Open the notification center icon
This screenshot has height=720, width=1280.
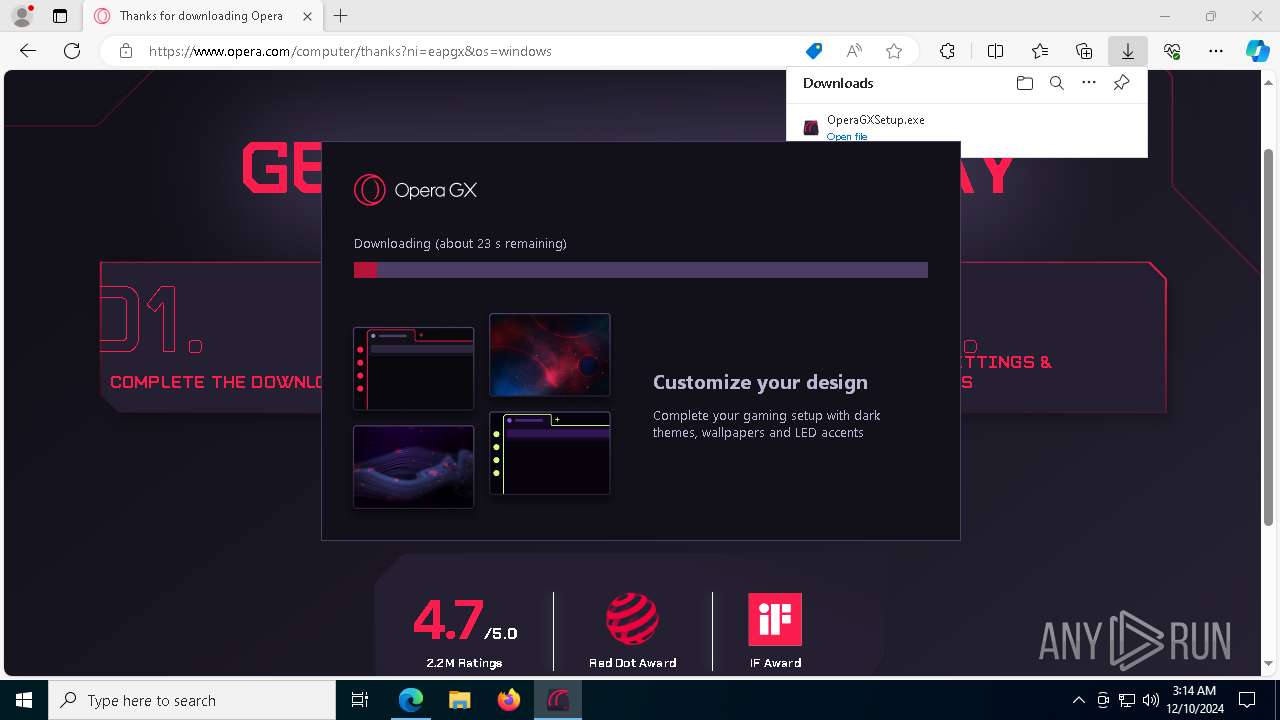(1247, 700)
